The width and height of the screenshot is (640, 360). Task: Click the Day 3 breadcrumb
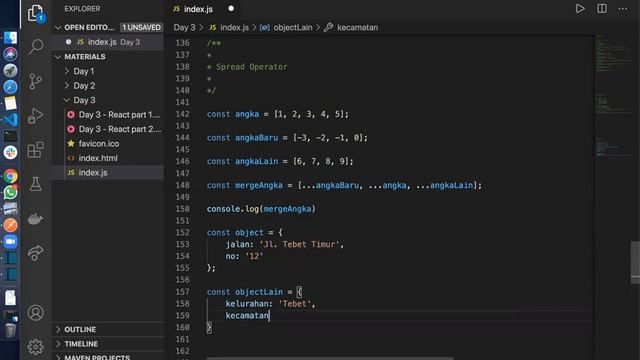coord(184,27)
